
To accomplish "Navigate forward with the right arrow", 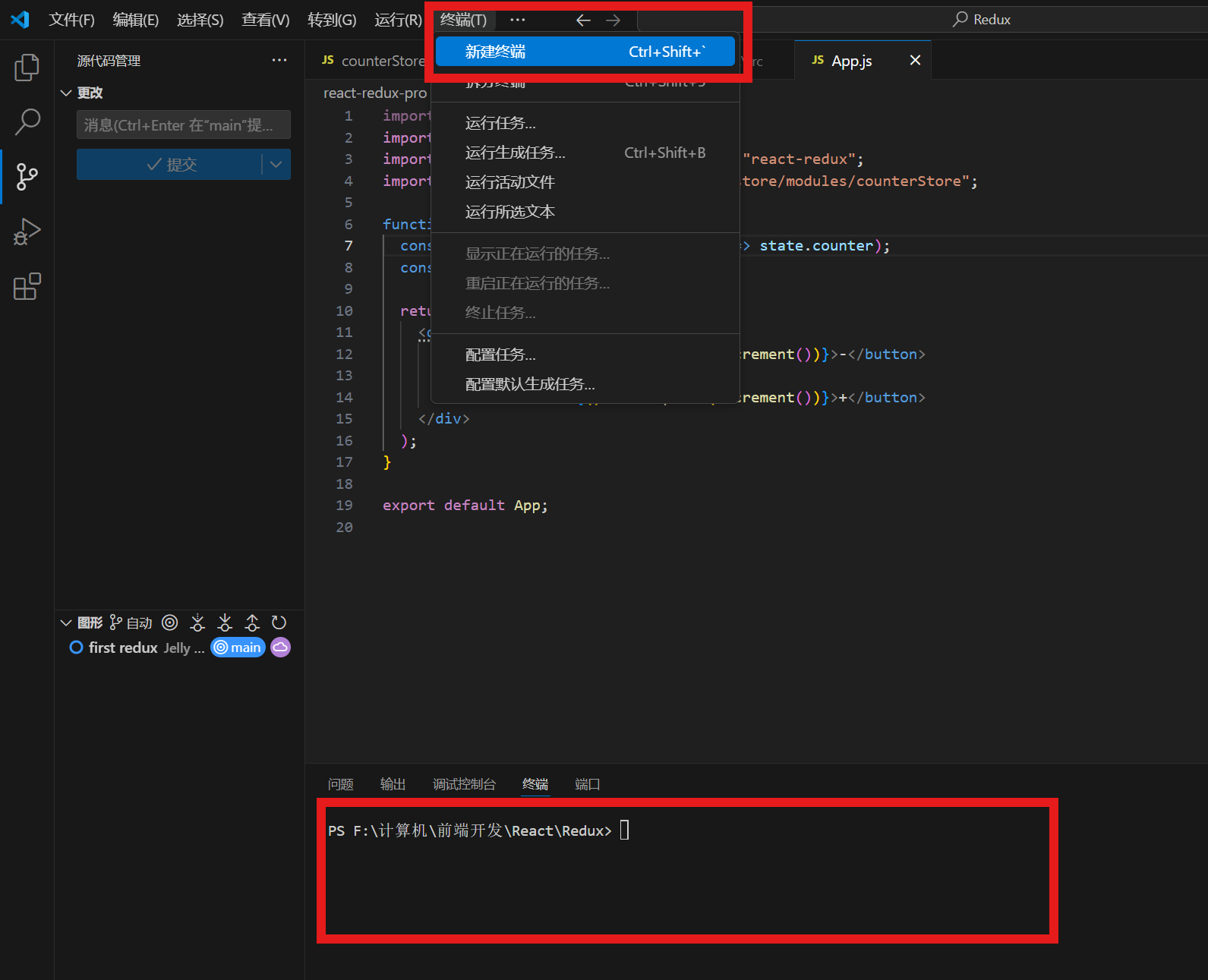I will tap(613, 20).
